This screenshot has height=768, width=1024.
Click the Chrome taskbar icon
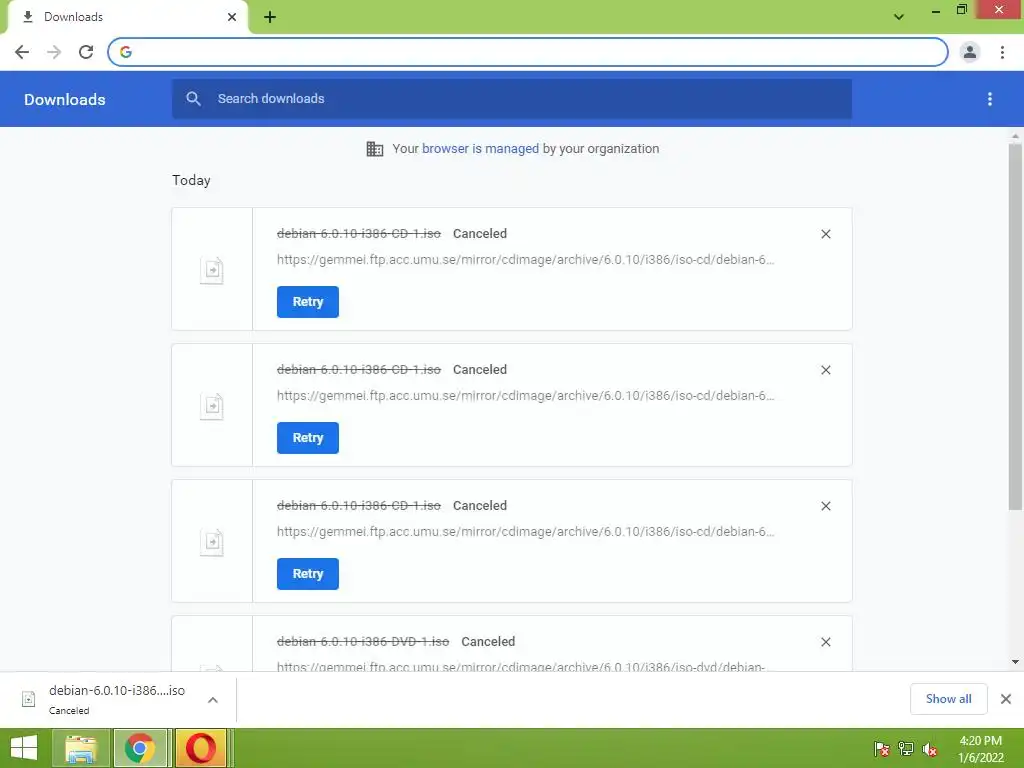(140, 748)
